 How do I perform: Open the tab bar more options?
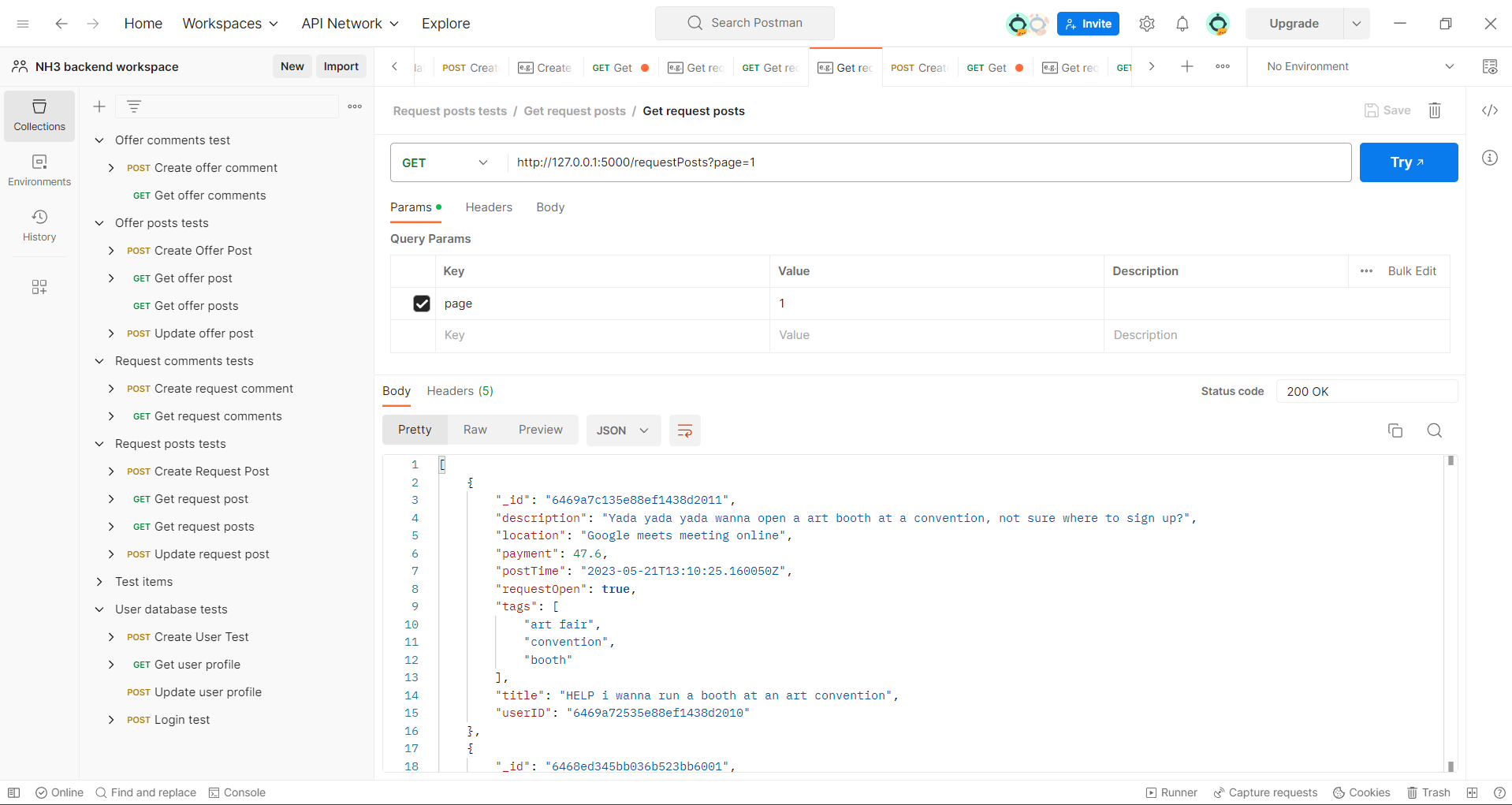pyautogui.click(x=1223, y=67)
